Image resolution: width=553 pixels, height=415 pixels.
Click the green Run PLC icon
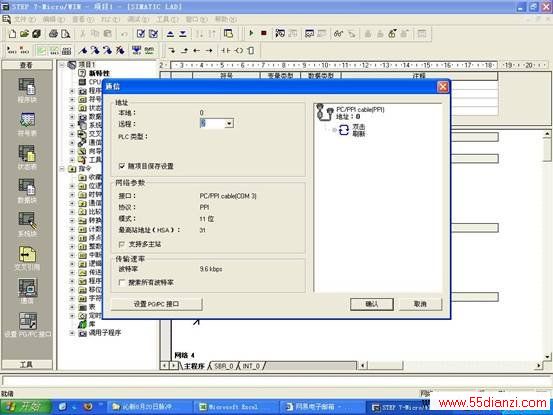coord(251,33)
